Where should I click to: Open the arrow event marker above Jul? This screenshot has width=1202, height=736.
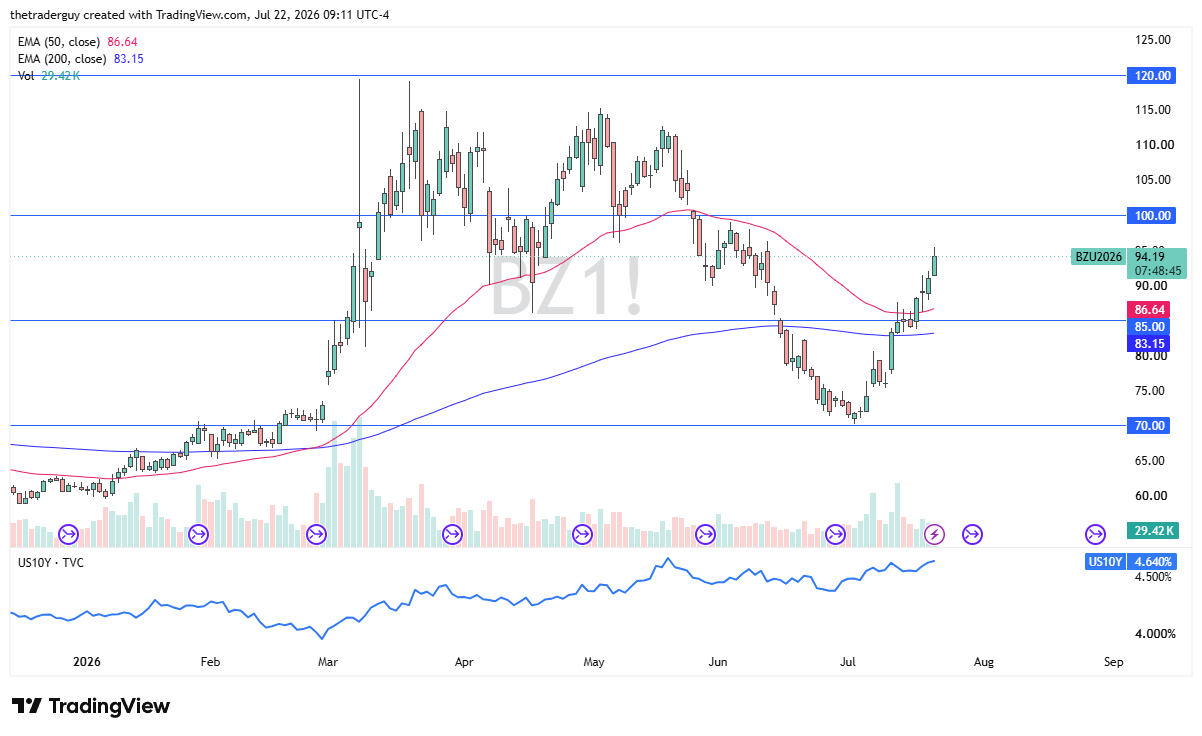(835, 535)
